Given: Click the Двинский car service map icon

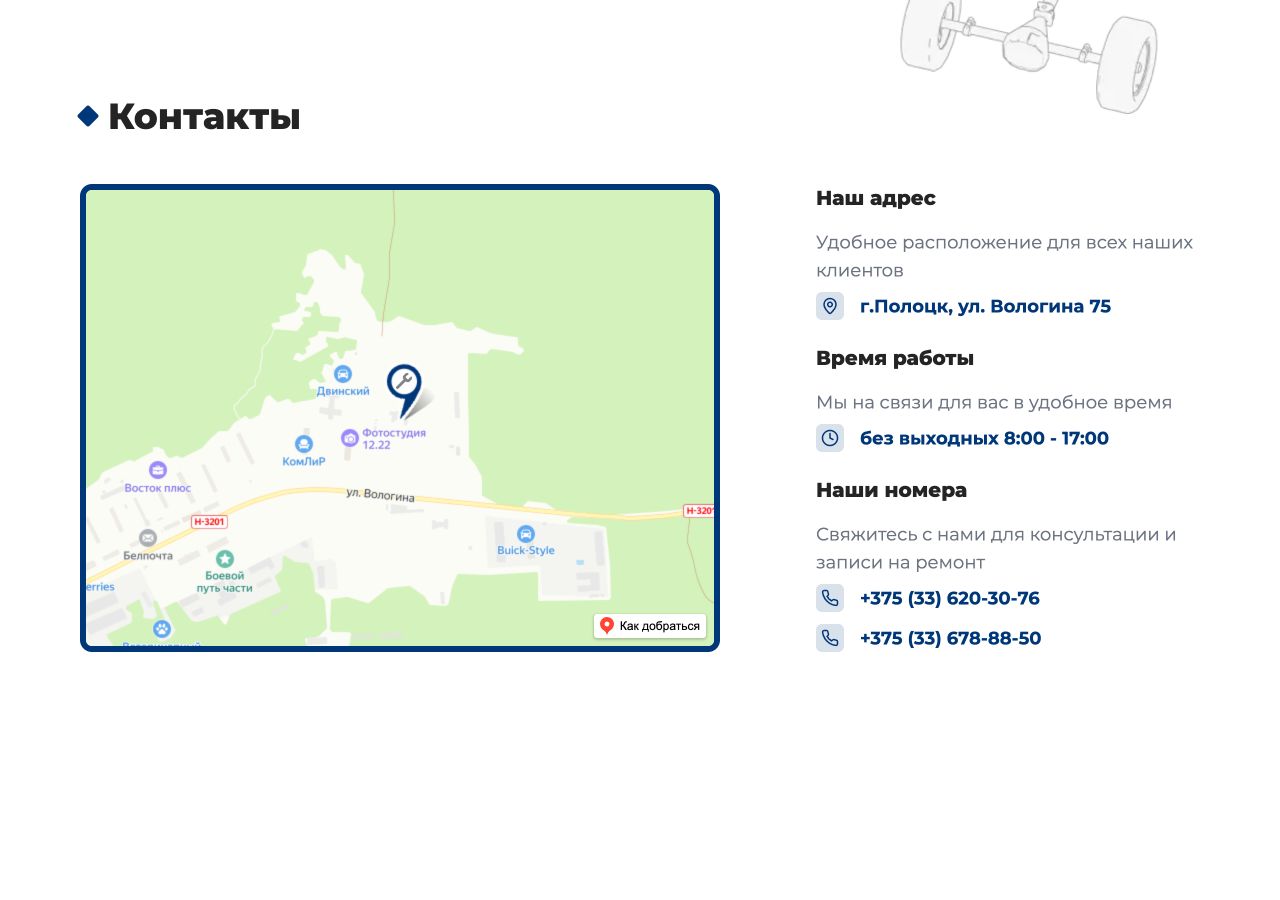Looking at the screenshot, I should coord(343,374).
